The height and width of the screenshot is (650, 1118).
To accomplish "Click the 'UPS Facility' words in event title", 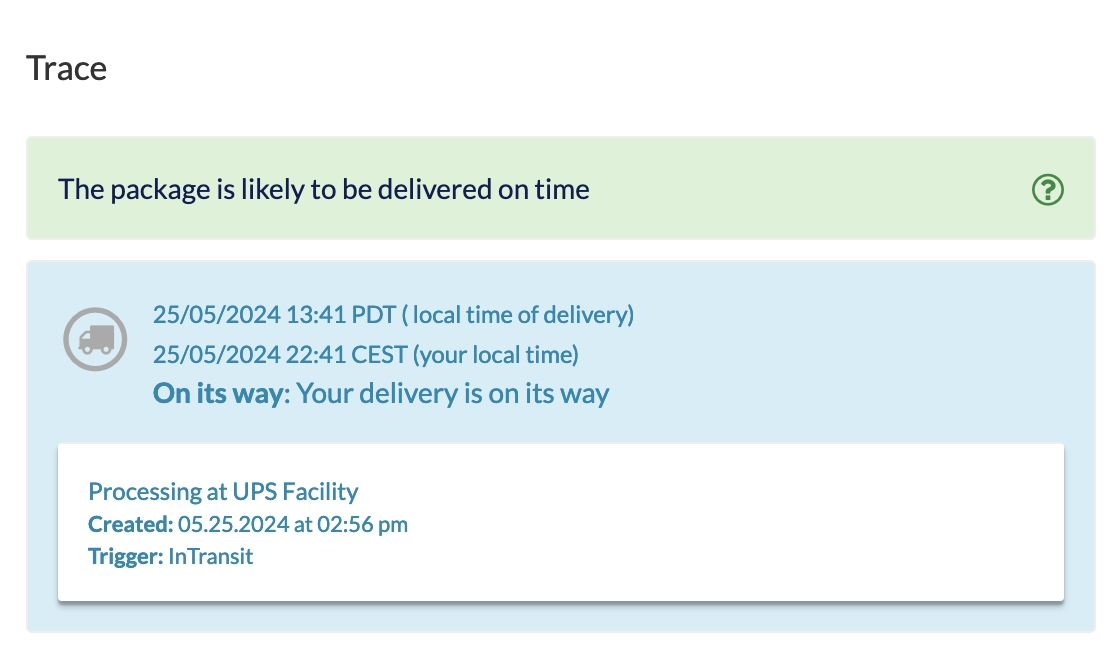I will tap(295, 491).
